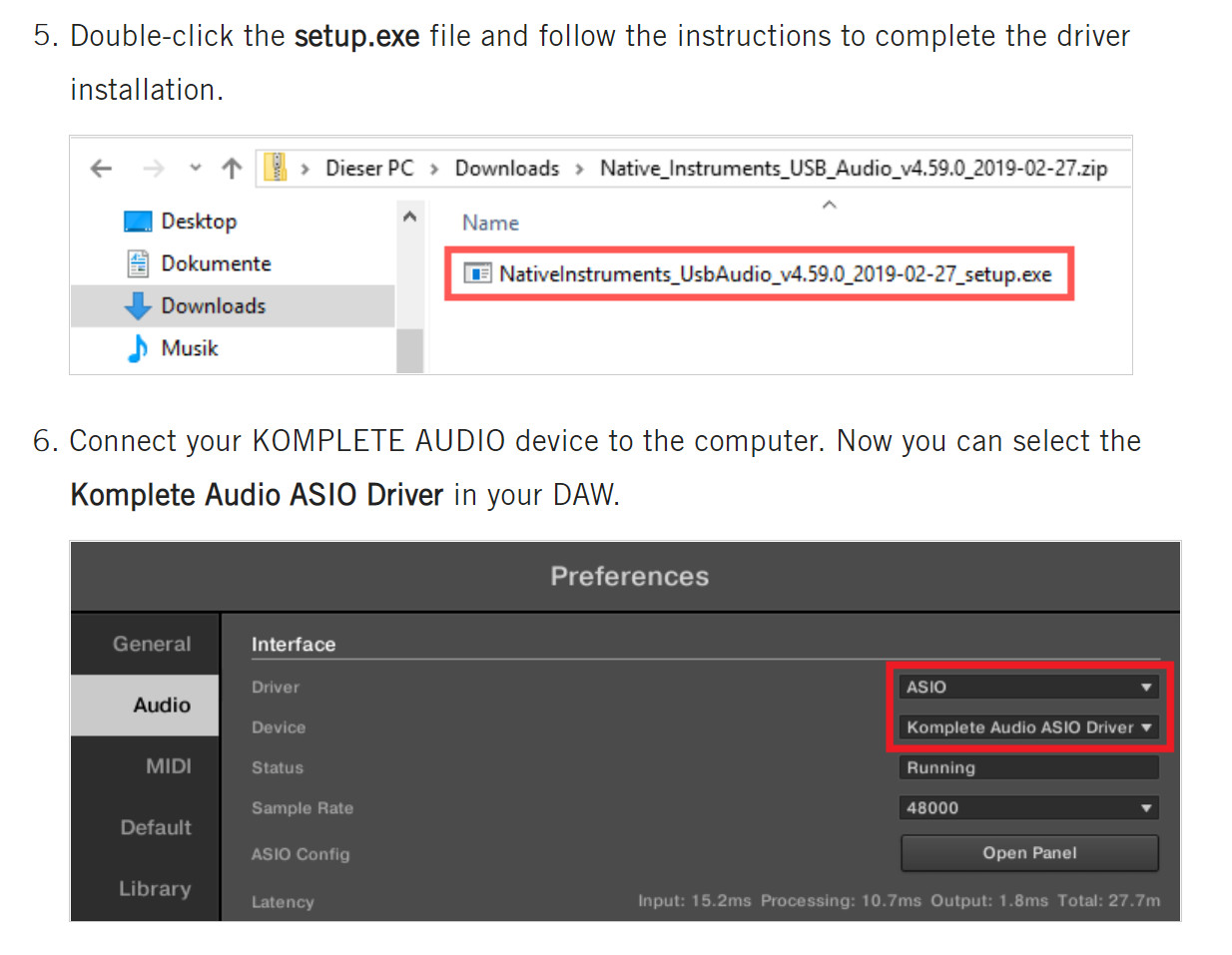The width and height of the screenshot is (1232, 955).
Task: Click the Open Panel button
Action: pyautogui.click(x=1029, y=853)
